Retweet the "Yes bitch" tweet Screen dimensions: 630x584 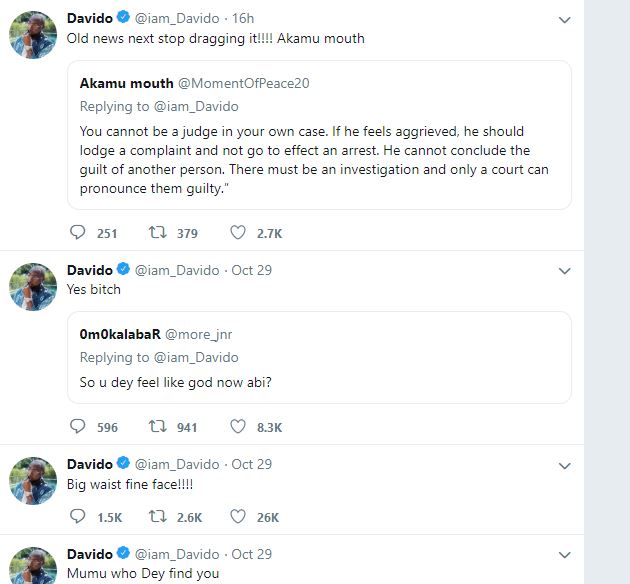(x=157, y=427)
